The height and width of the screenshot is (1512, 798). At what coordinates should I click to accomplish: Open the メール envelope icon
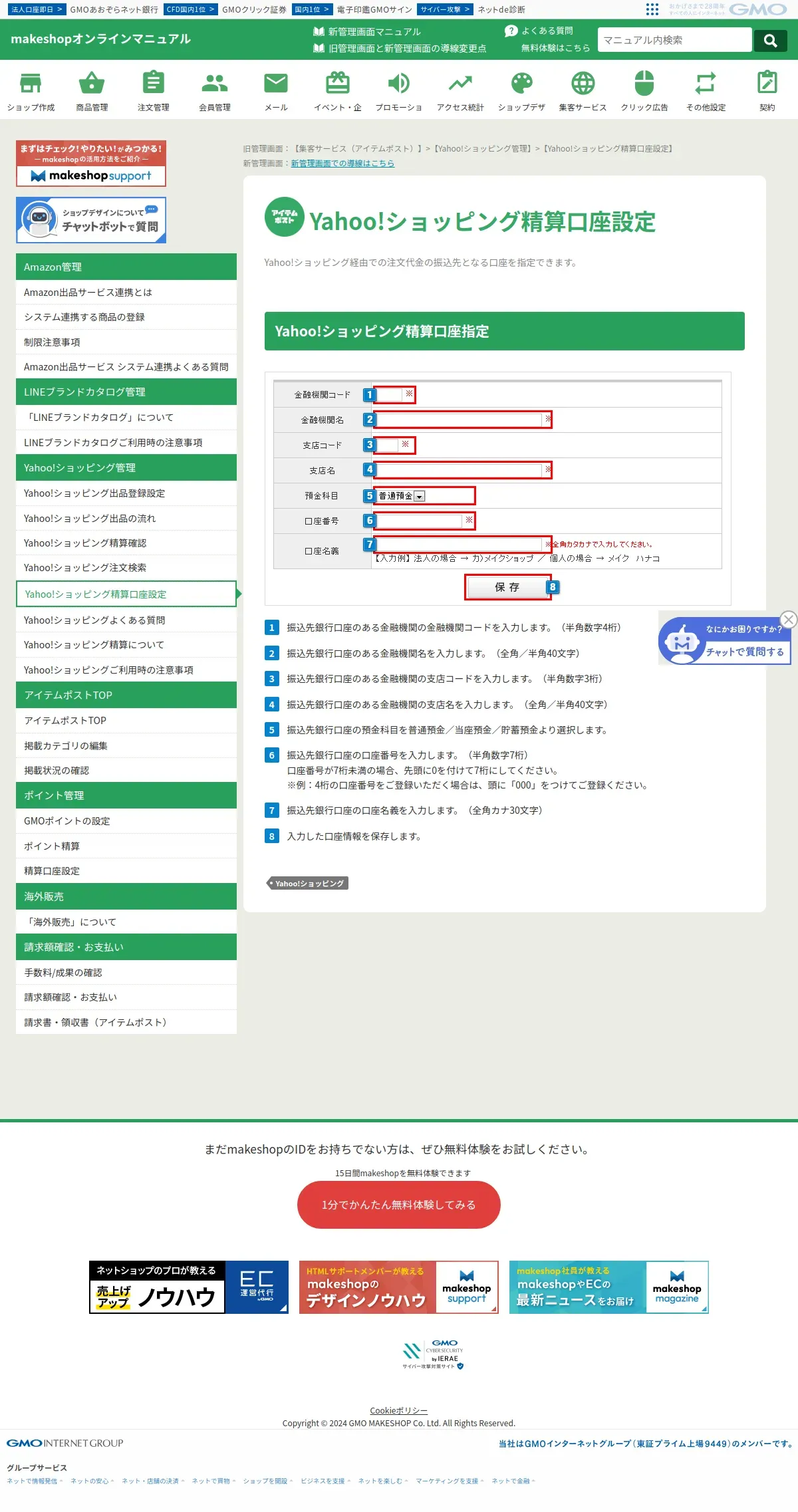pyautogui.click(x=276, y=83)
